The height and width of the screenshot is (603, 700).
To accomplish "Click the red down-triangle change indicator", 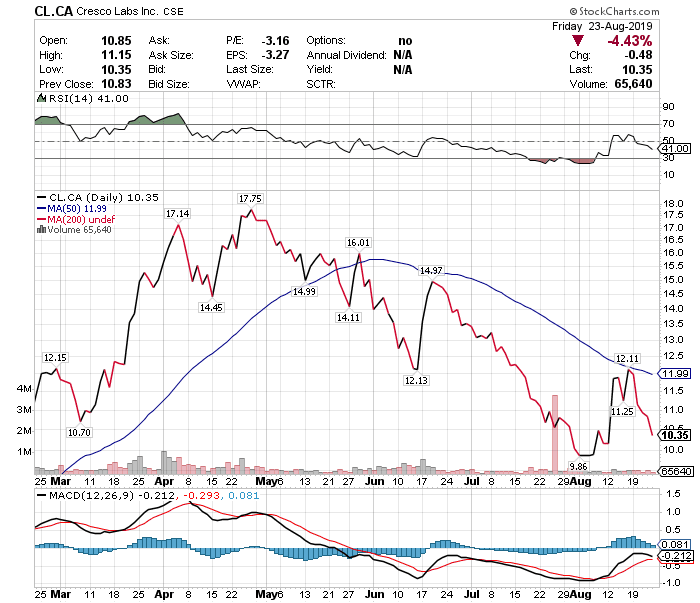I will pos(578,41).
